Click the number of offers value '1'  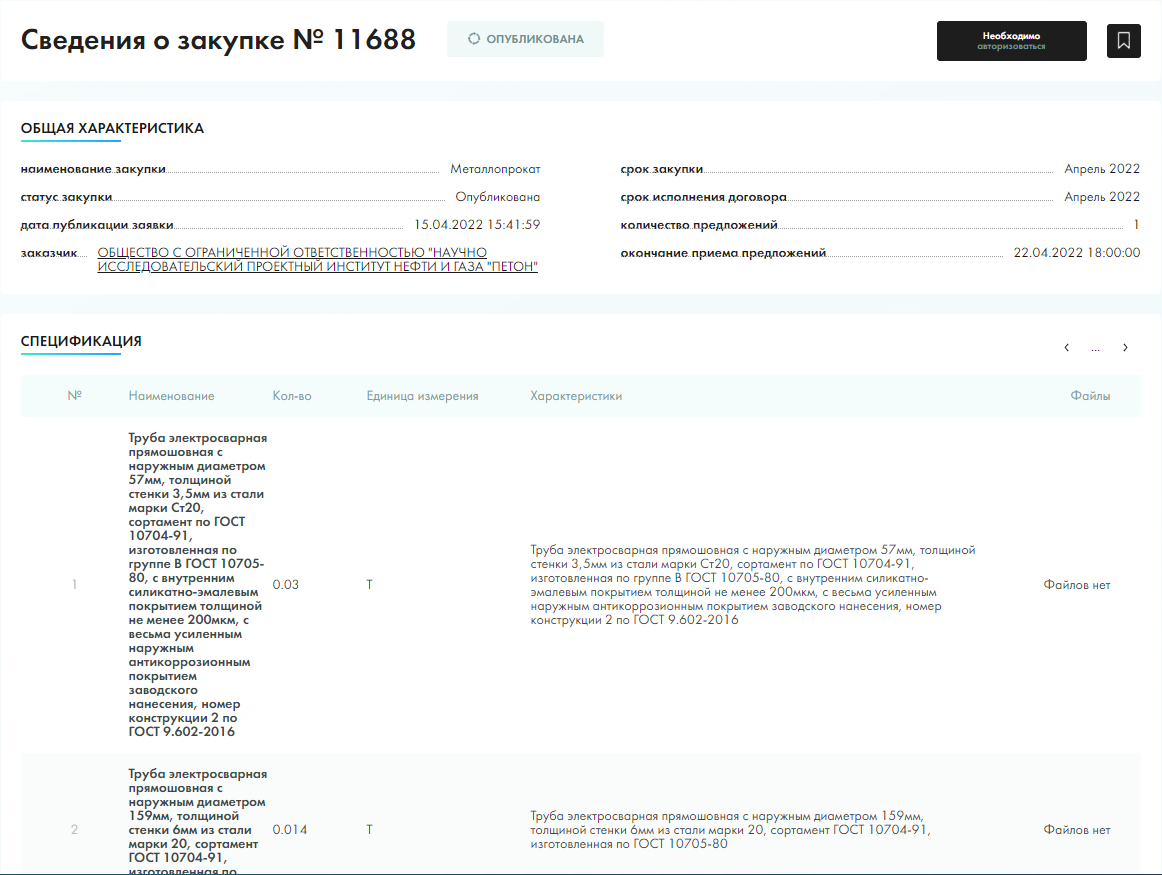click(x=1136, y=224)
